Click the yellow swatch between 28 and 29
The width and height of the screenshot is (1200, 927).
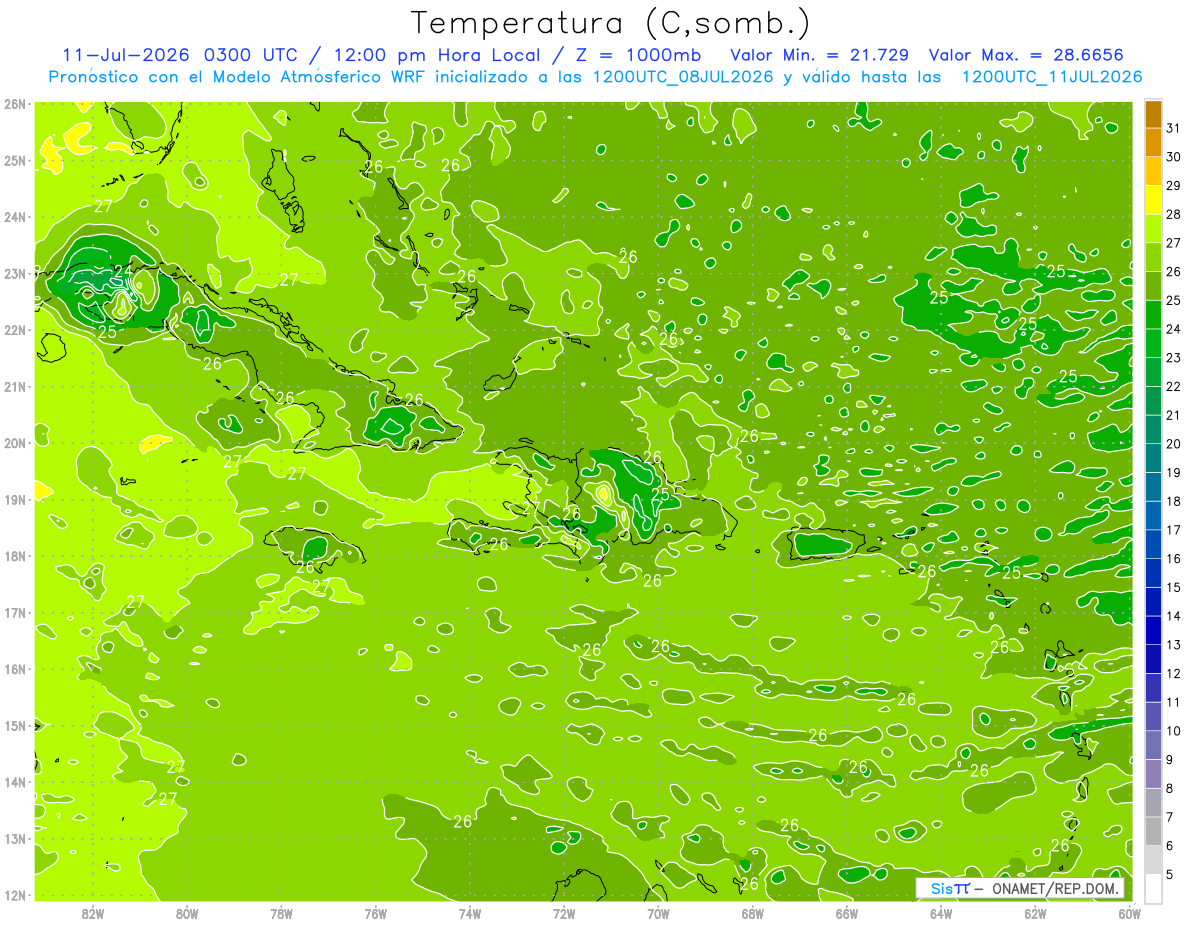click(x=1154, y=201)
